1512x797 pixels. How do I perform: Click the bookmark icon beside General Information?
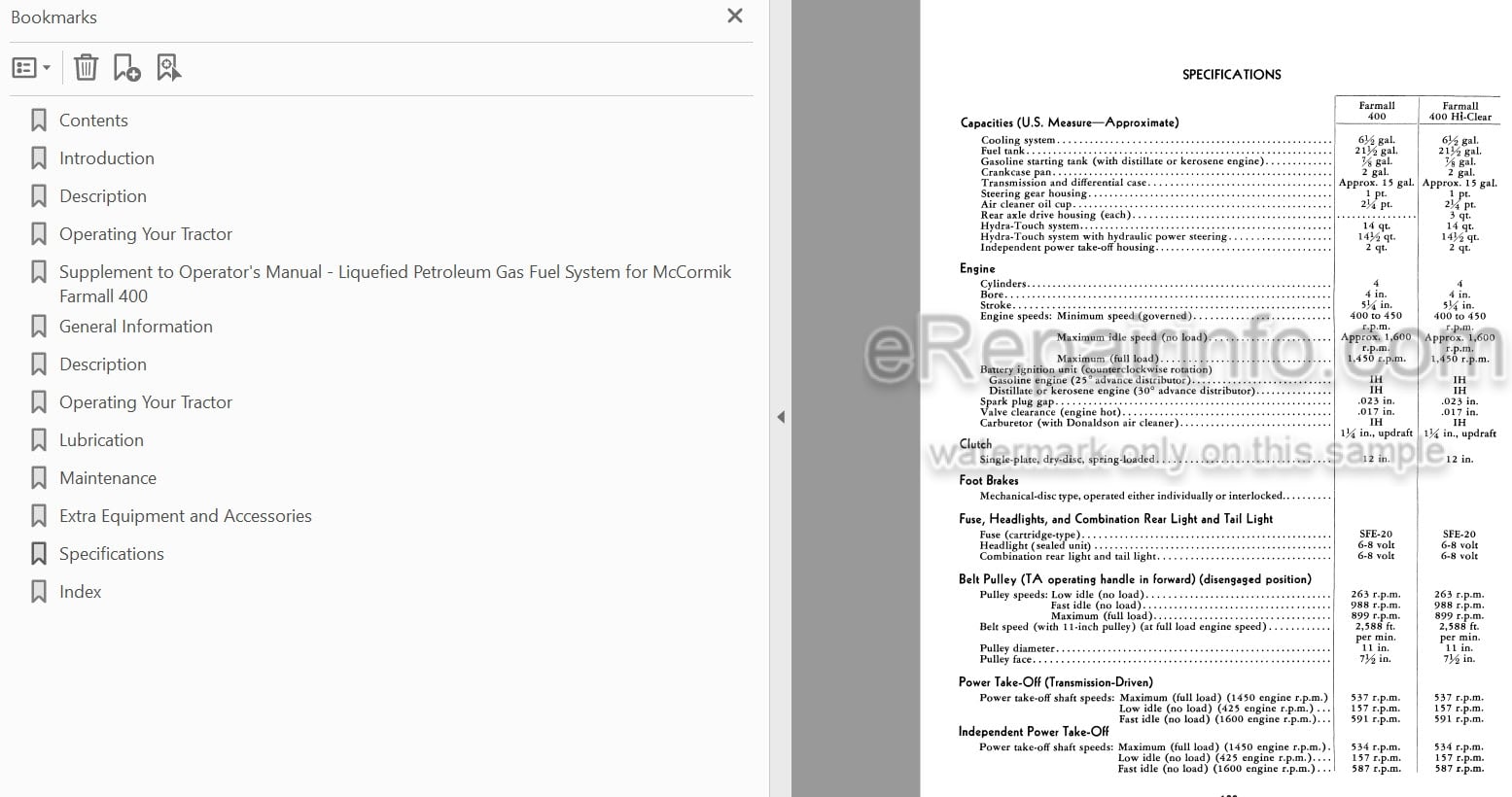tap(39, 327)
